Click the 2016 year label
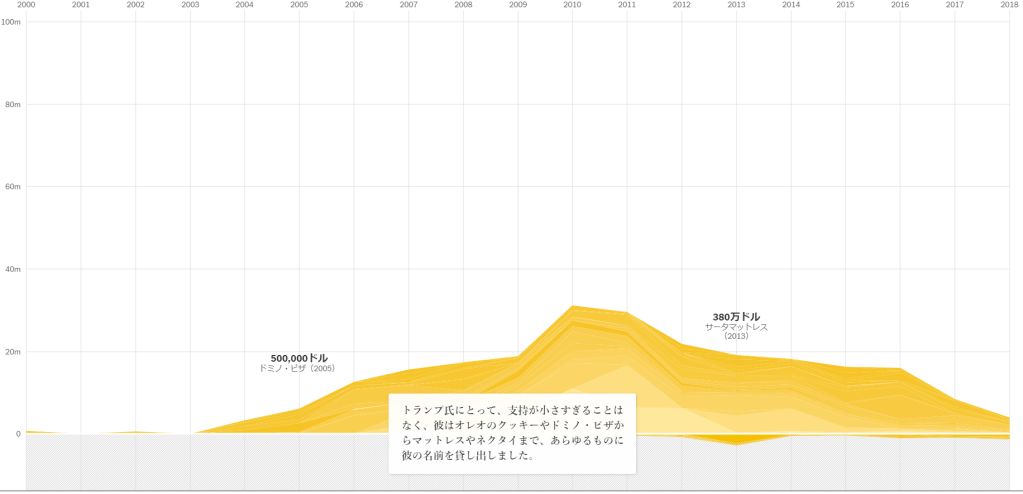The width and height of the screenshot is (1023, 494). tap(900, 5)
